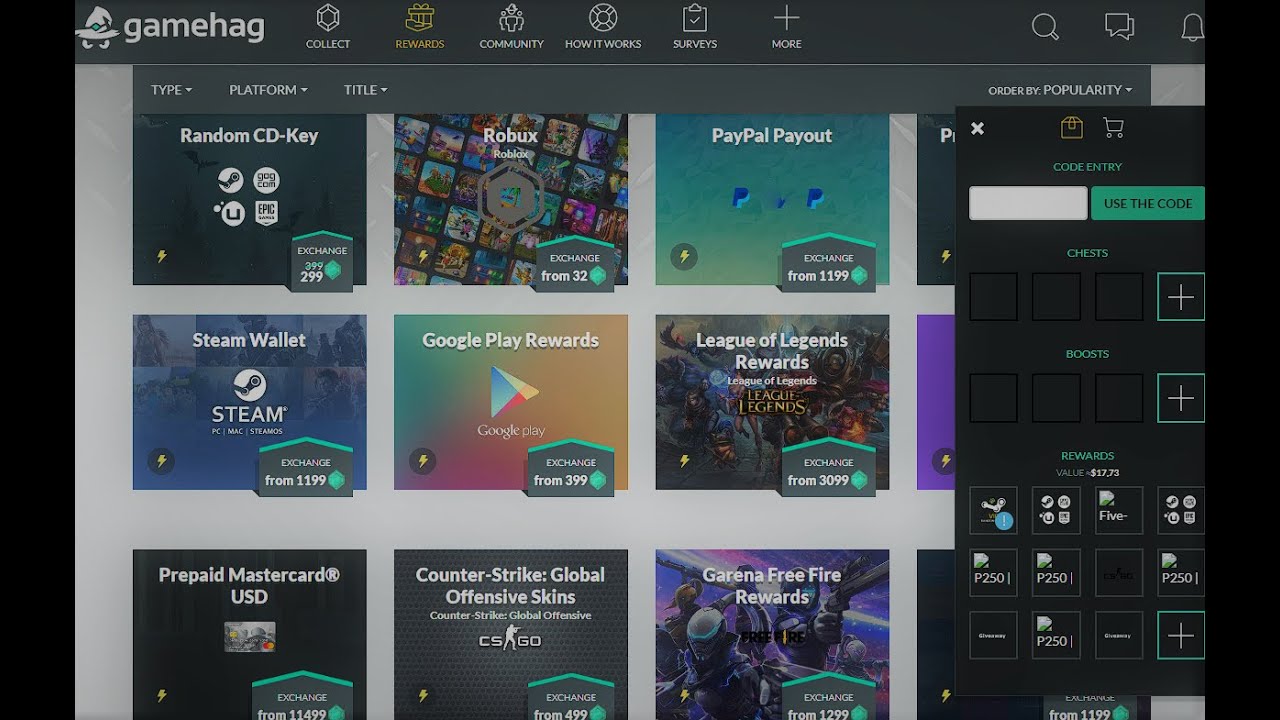Click the lightning icon on Garena Free Fire card
Viewport: 1280px width, 720px height.
point(684,695)
